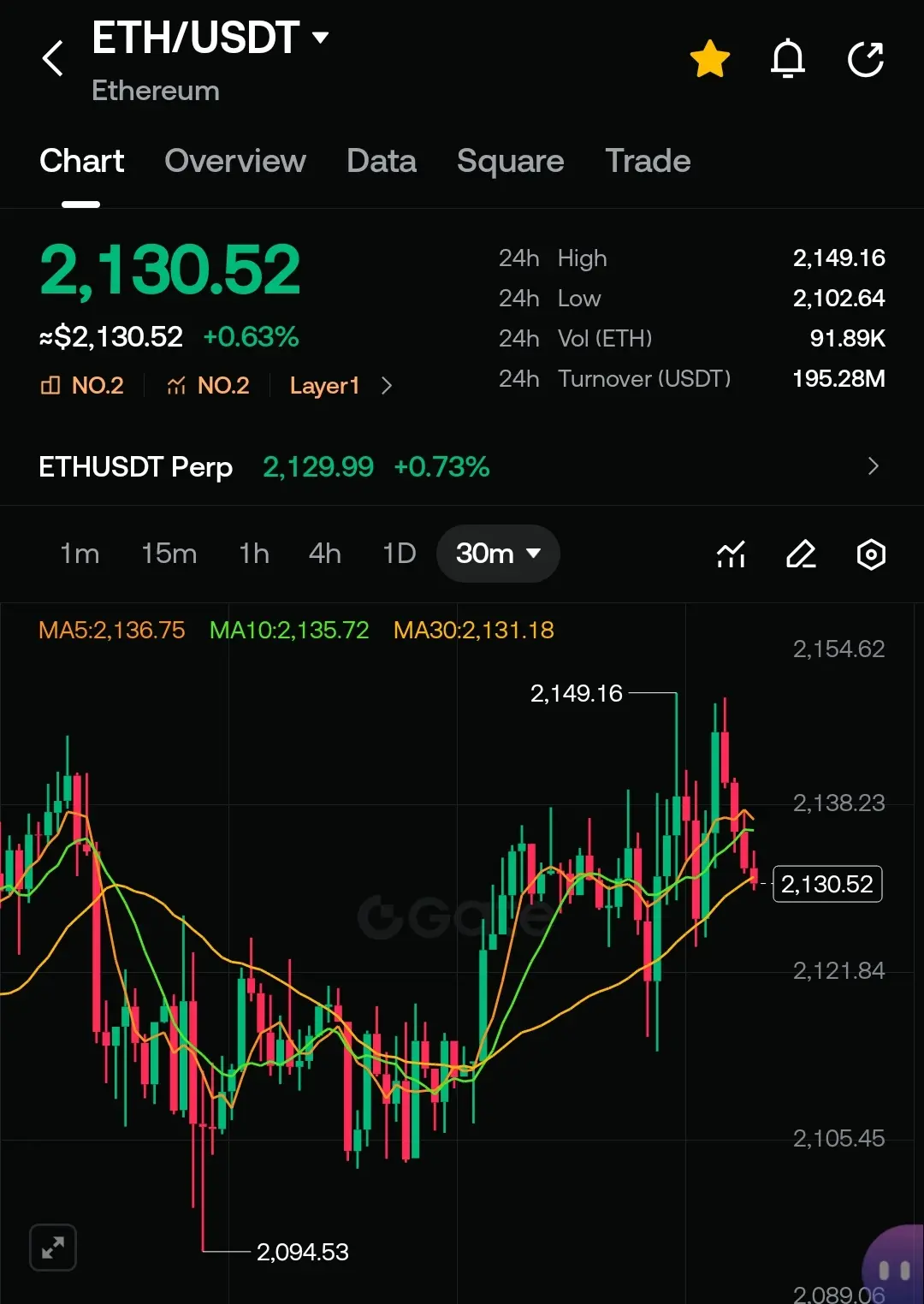This screenshot has height=1304, width=924.
Task: Switch to the Overview tab
Action: [235, 161]
